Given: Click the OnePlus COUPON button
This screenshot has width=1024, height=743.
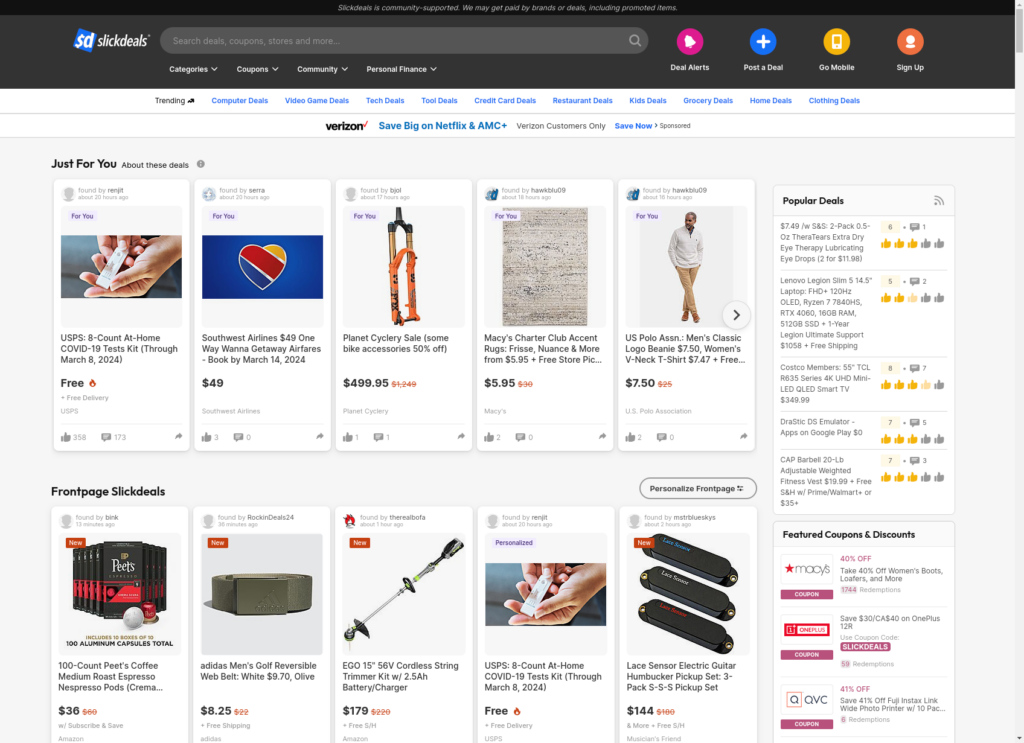Looking at the screenshot, I should [807, 654].
